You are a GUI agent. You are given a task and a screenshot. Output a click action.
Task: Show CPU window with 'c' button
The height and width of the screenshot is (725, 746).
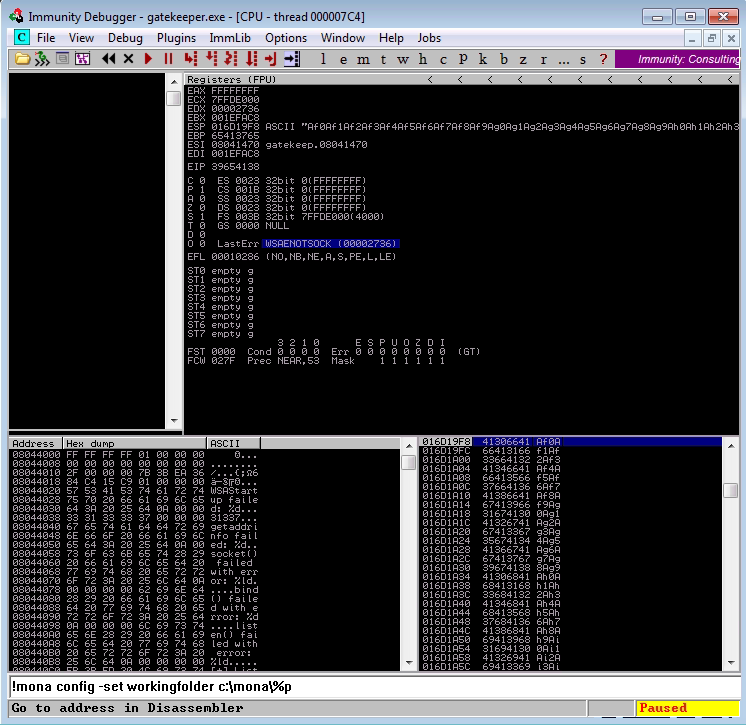point(443,59)
